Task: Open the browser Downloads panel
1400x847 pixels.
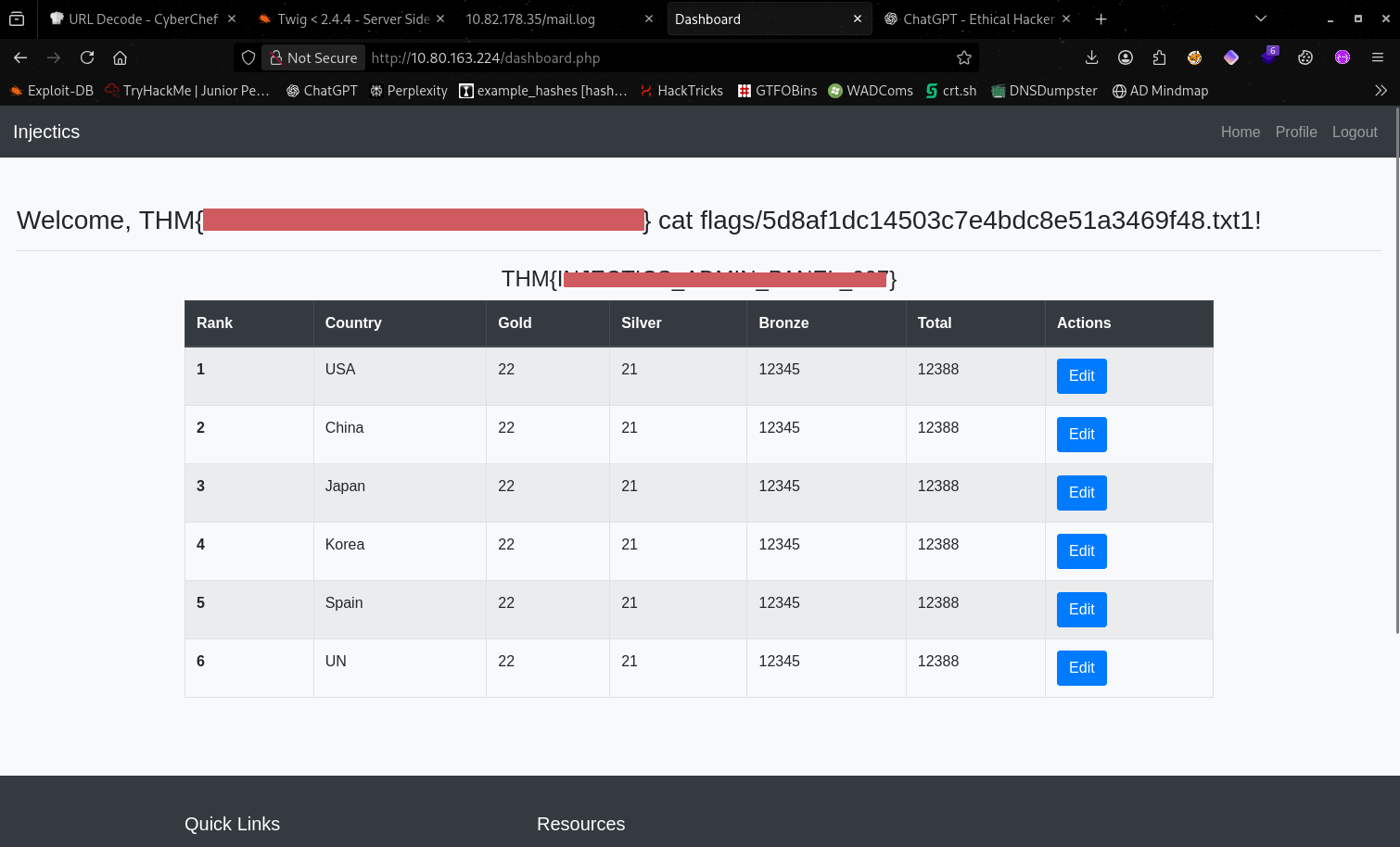Action: [x=1091, y=57]
